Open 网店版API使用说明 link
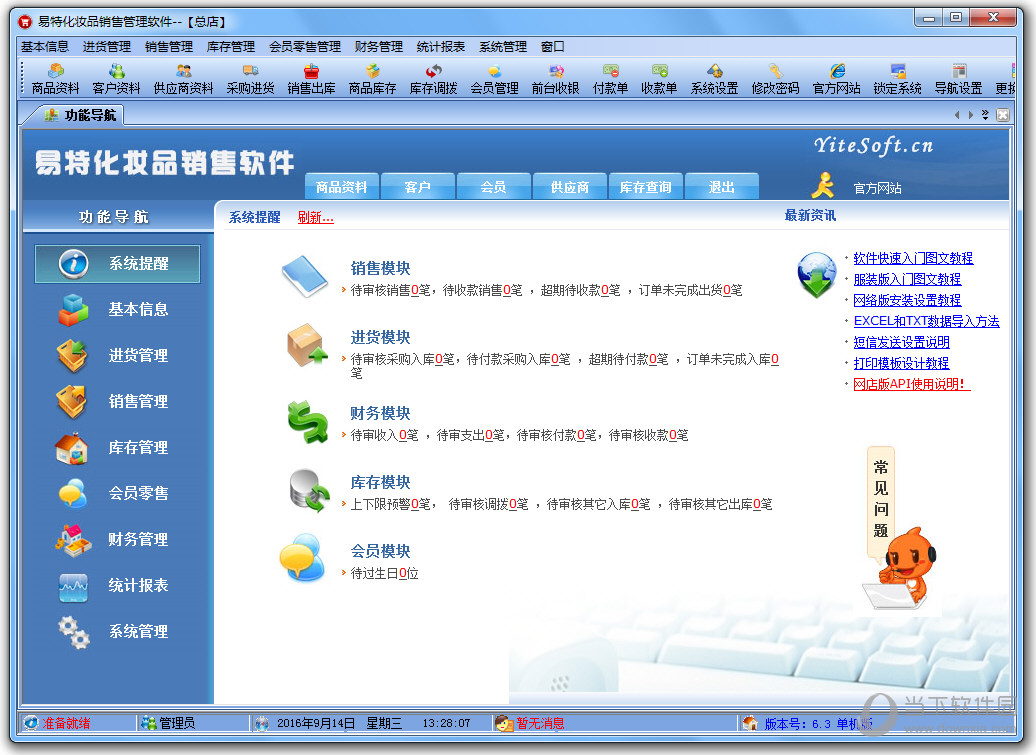The width and height of the screenshot is (1036, 755). 912,384
